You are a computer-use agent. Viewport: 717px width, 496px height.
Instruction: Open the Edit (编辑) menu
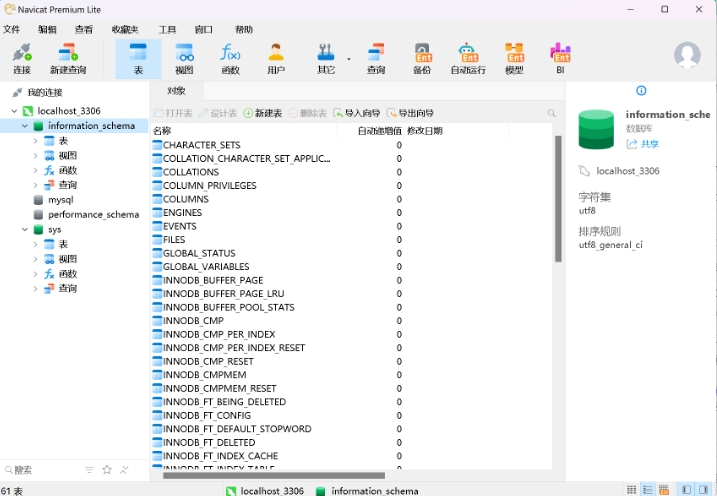47,29
